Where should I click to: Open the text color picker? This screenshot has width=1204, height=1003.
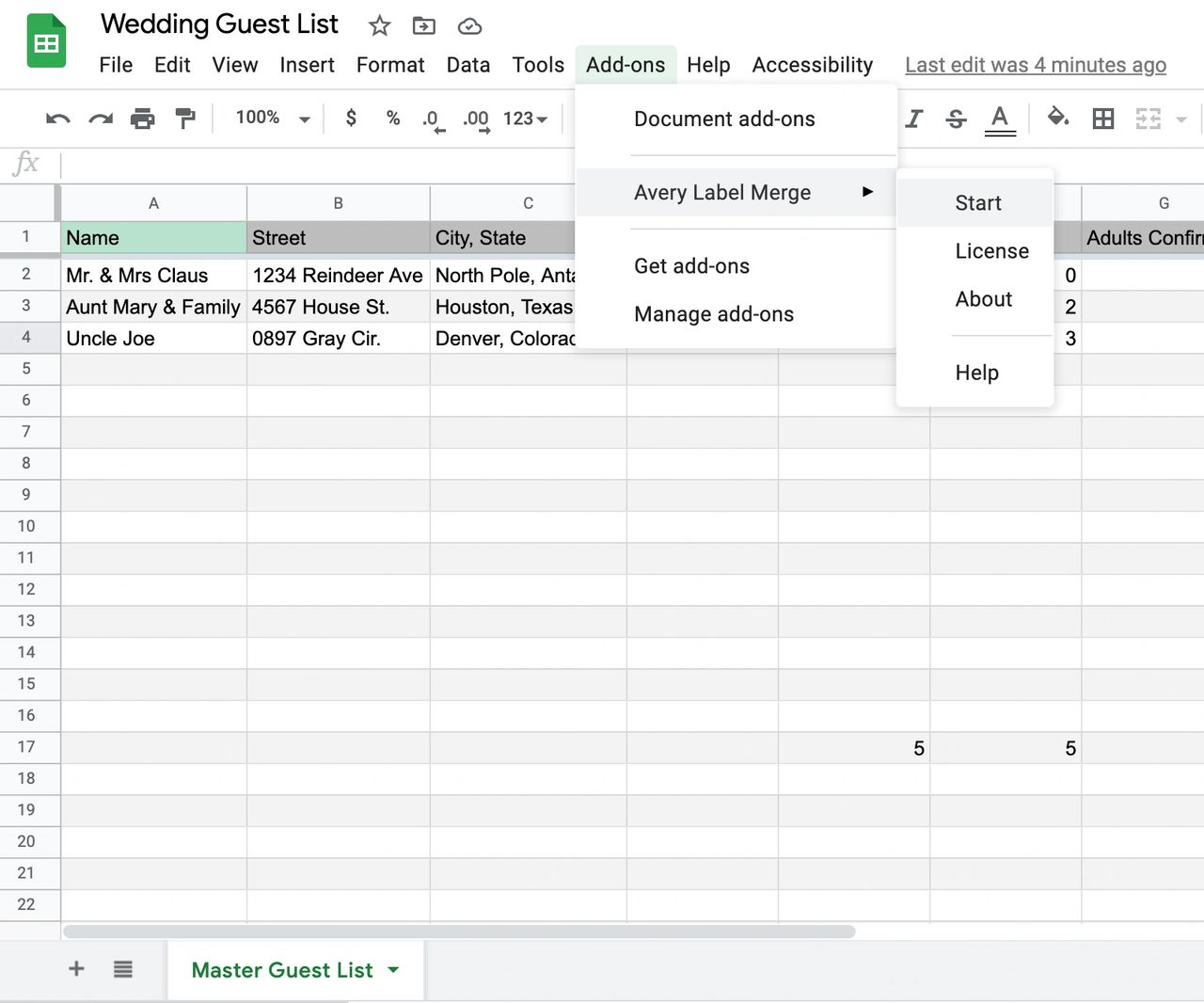1000,119
